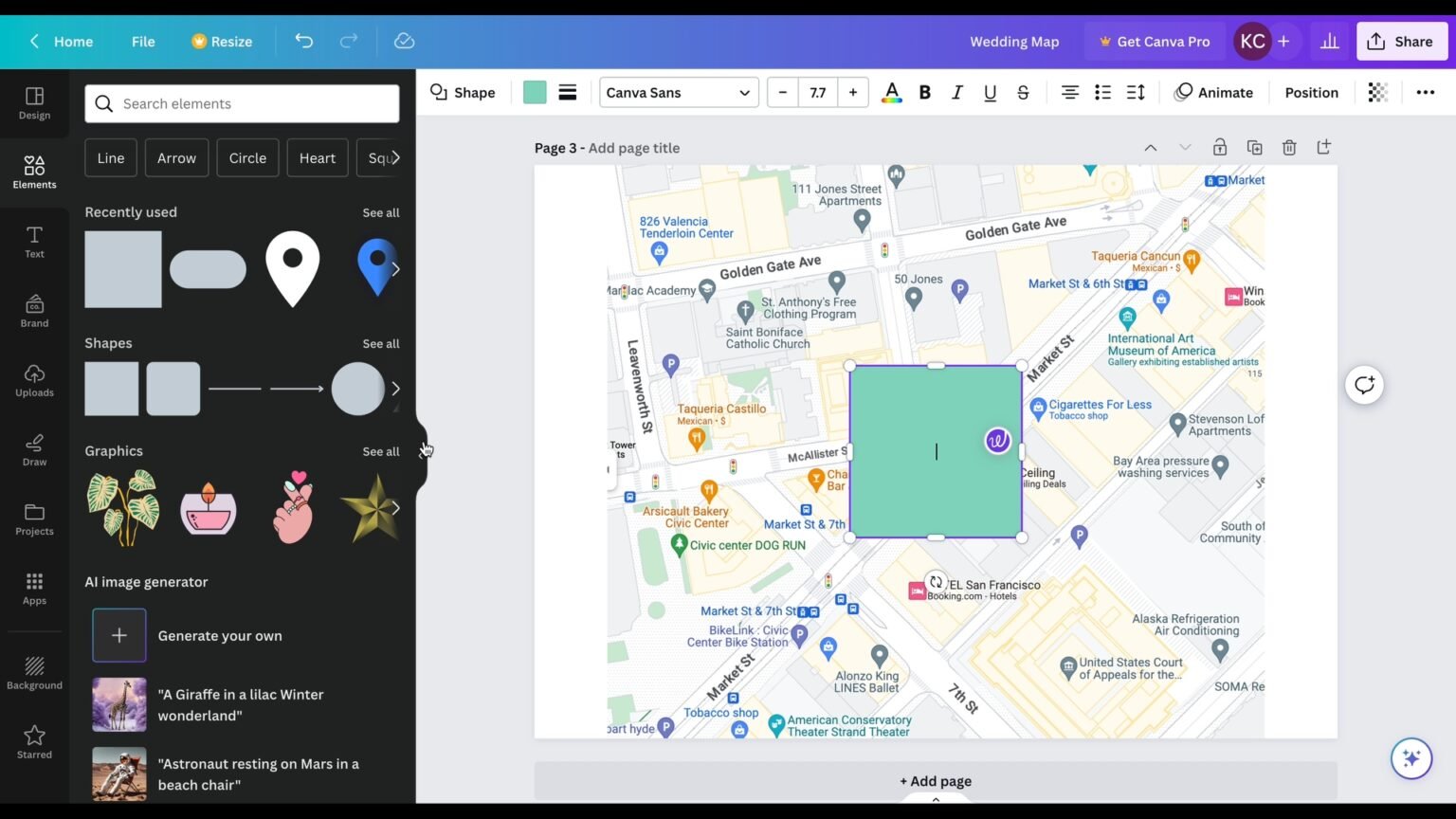Open the teal shape color swatch
The height and width of the screenshot is (819, 1456).
pyautogui.click(x=535, y=91)
